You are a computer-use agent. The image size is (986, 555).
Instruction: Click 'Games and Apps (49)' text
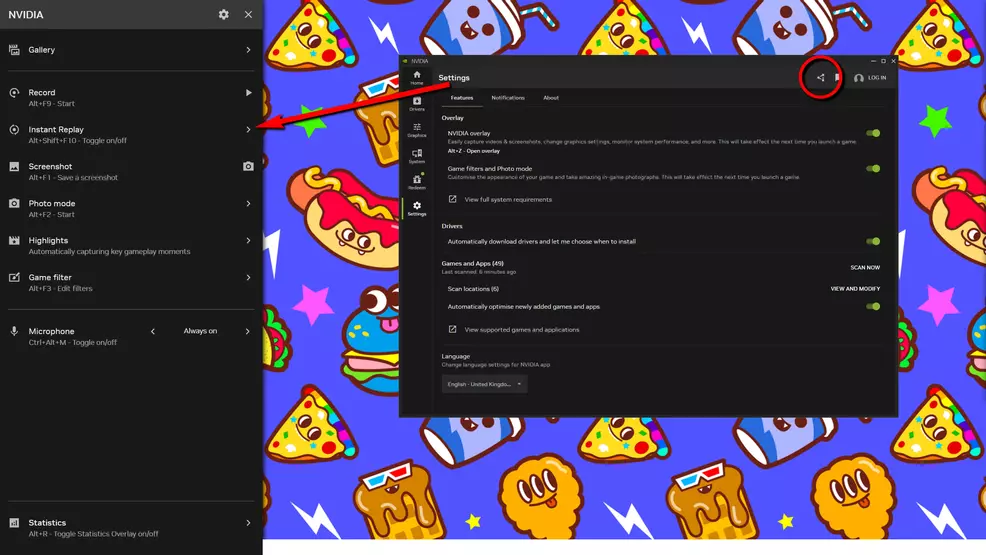point(472,264)
